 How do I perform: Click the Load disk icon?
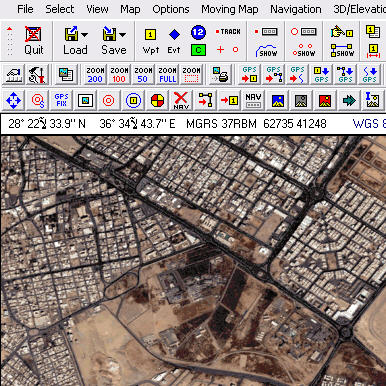pos(72,34)
